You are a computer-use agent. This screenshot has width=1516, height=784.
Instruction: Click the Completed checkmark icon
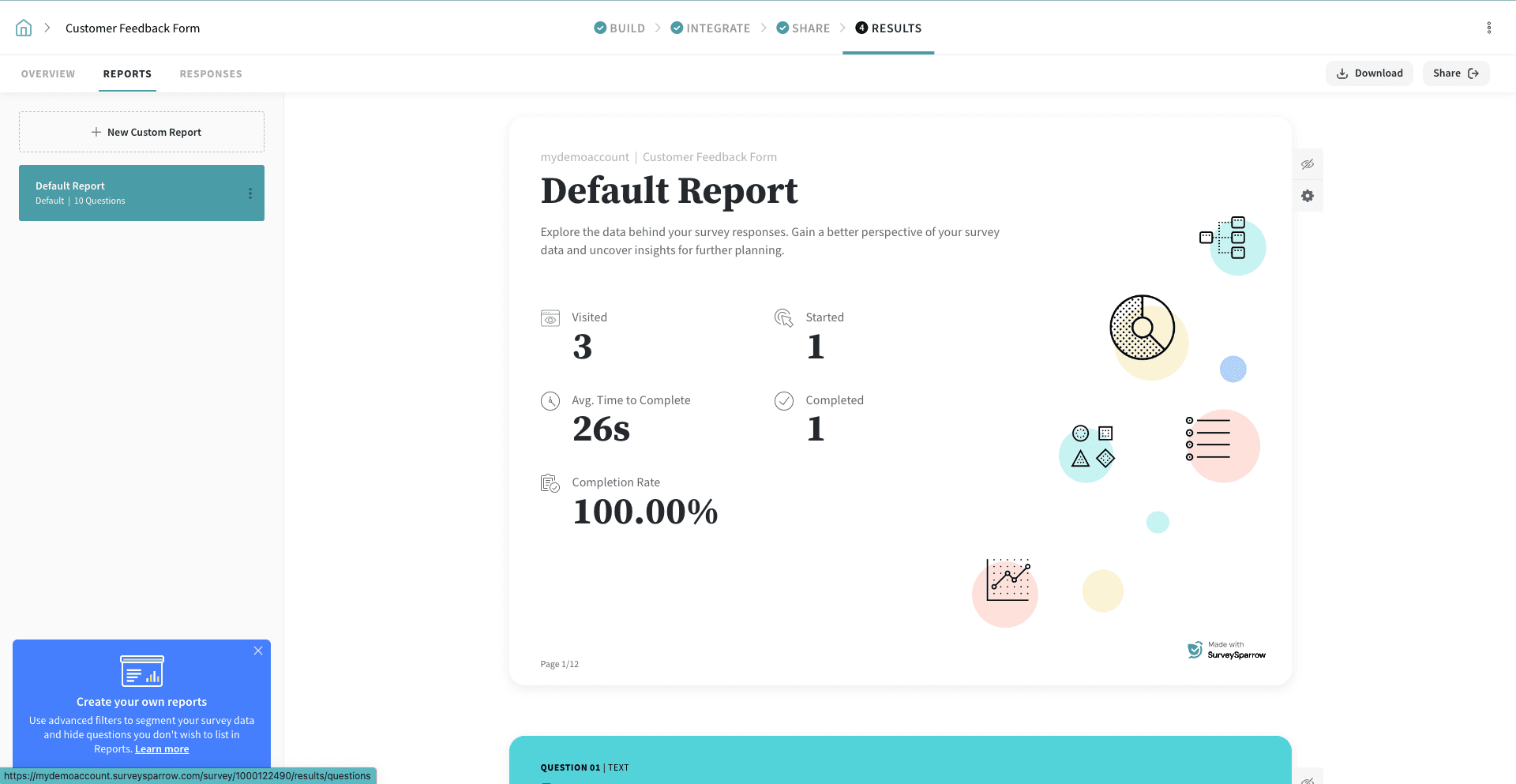coord(784,401)
